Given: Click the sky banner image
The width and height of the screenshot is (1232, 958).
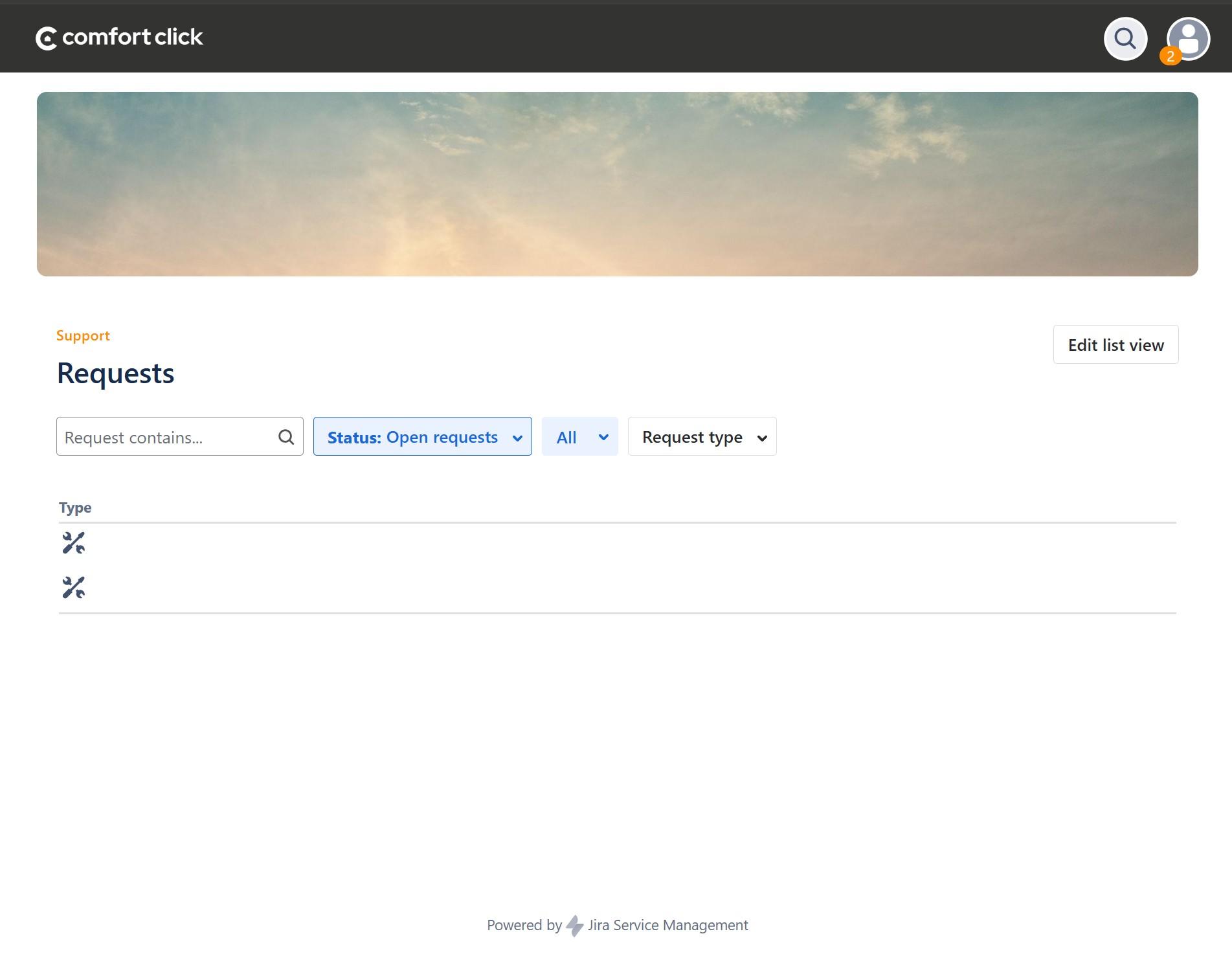Looking at the screenshot, I should click(617, 184).
